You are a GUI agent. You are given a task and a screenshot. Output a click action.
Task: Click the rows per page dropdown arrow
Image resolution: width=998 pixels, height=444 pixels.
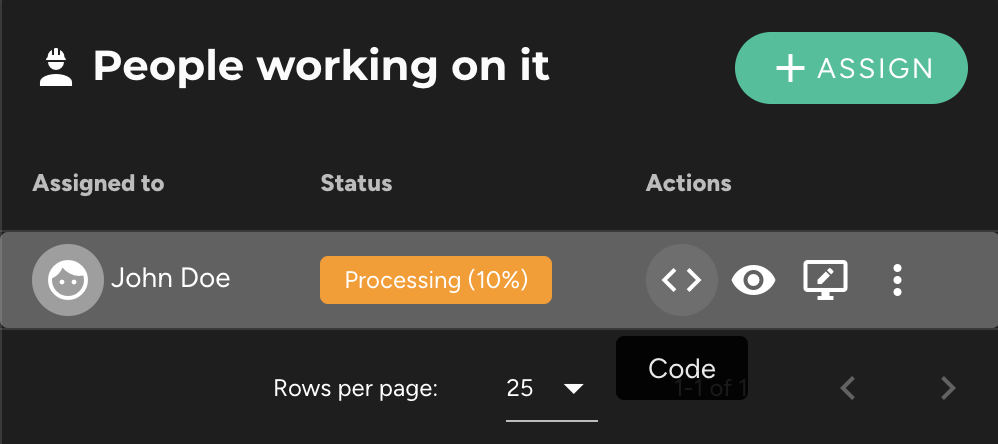574,388
